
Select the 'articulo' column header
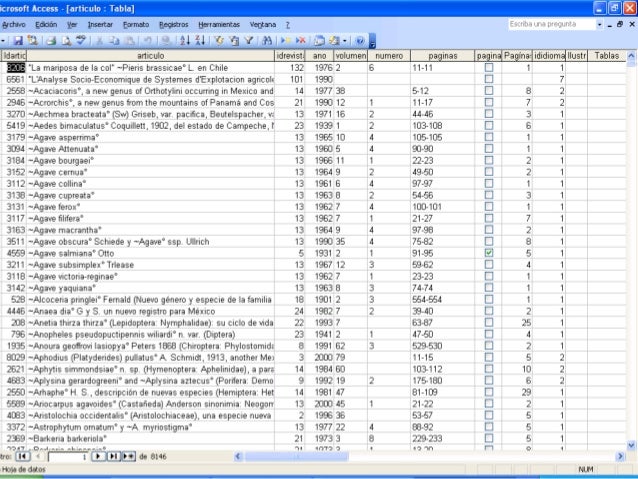click(x=151, y=55)
